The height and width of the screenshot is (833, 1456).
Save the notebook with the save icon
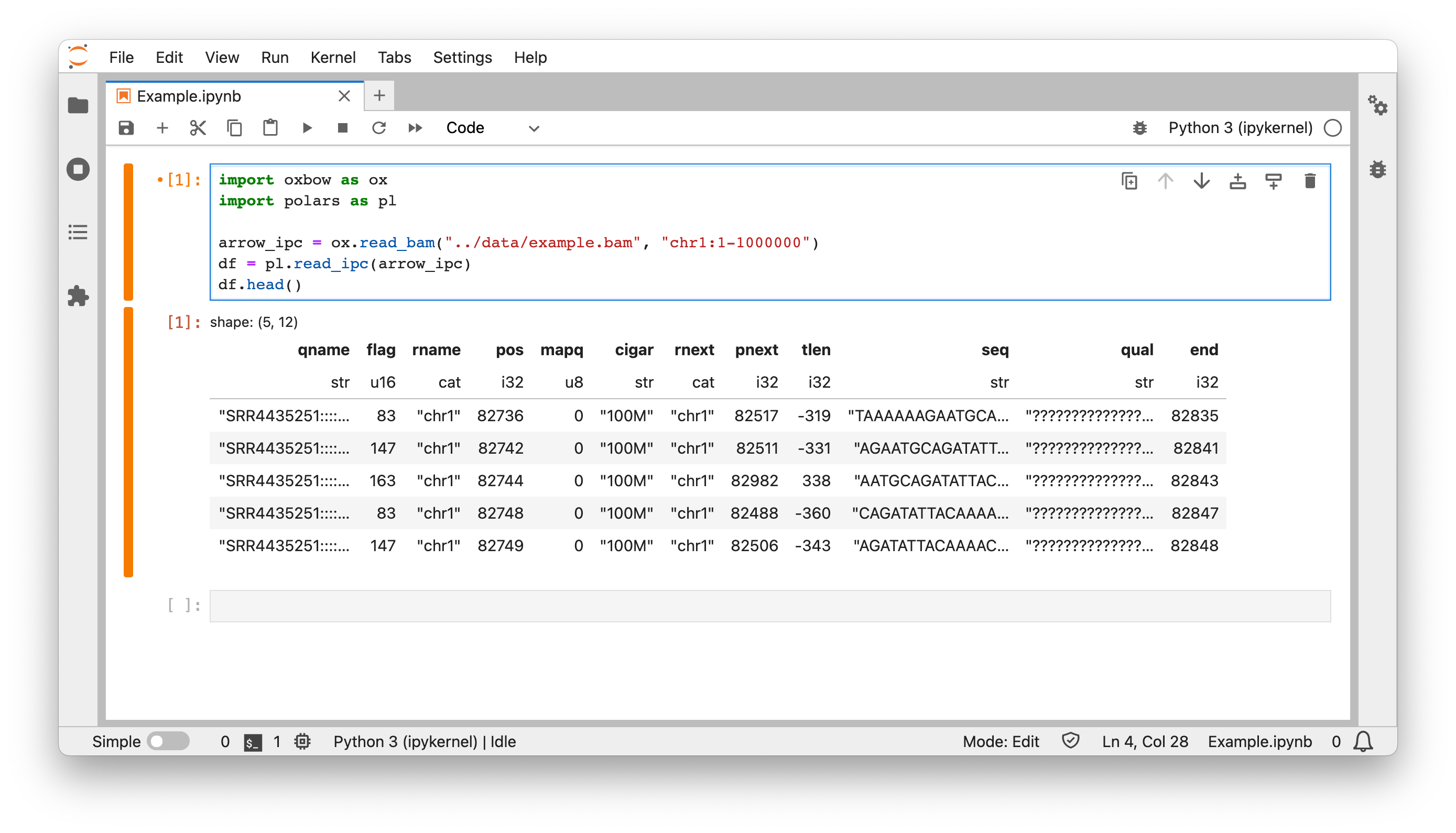[126, 128]
